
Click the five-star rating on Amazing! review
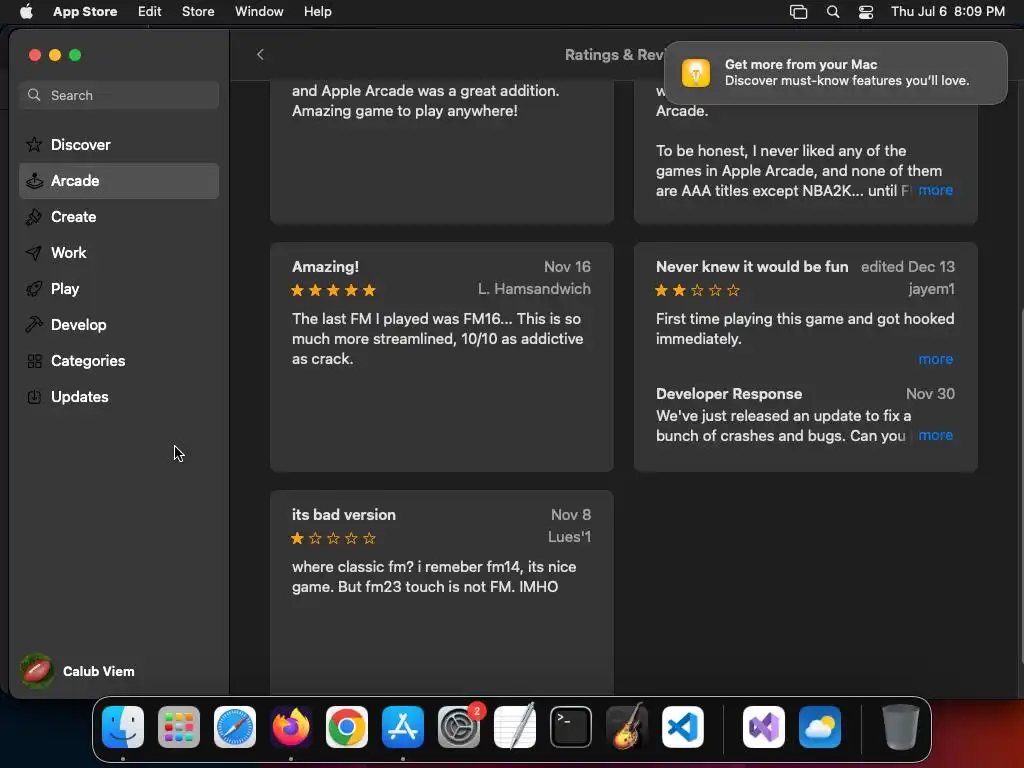pos(333,290)
